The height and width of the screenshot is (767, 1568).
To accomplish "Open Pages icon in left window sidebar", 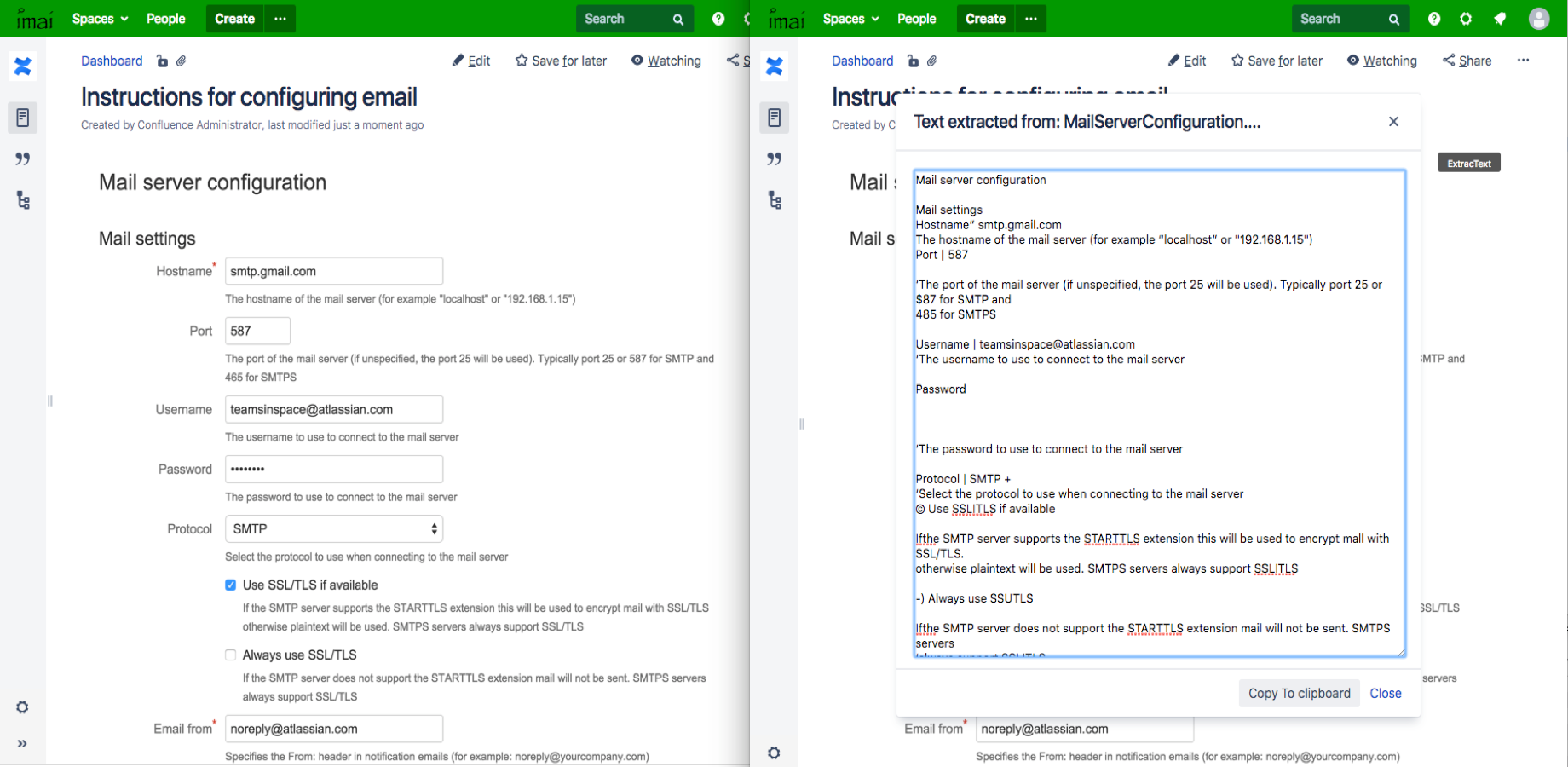I will (x=23, y=118).
